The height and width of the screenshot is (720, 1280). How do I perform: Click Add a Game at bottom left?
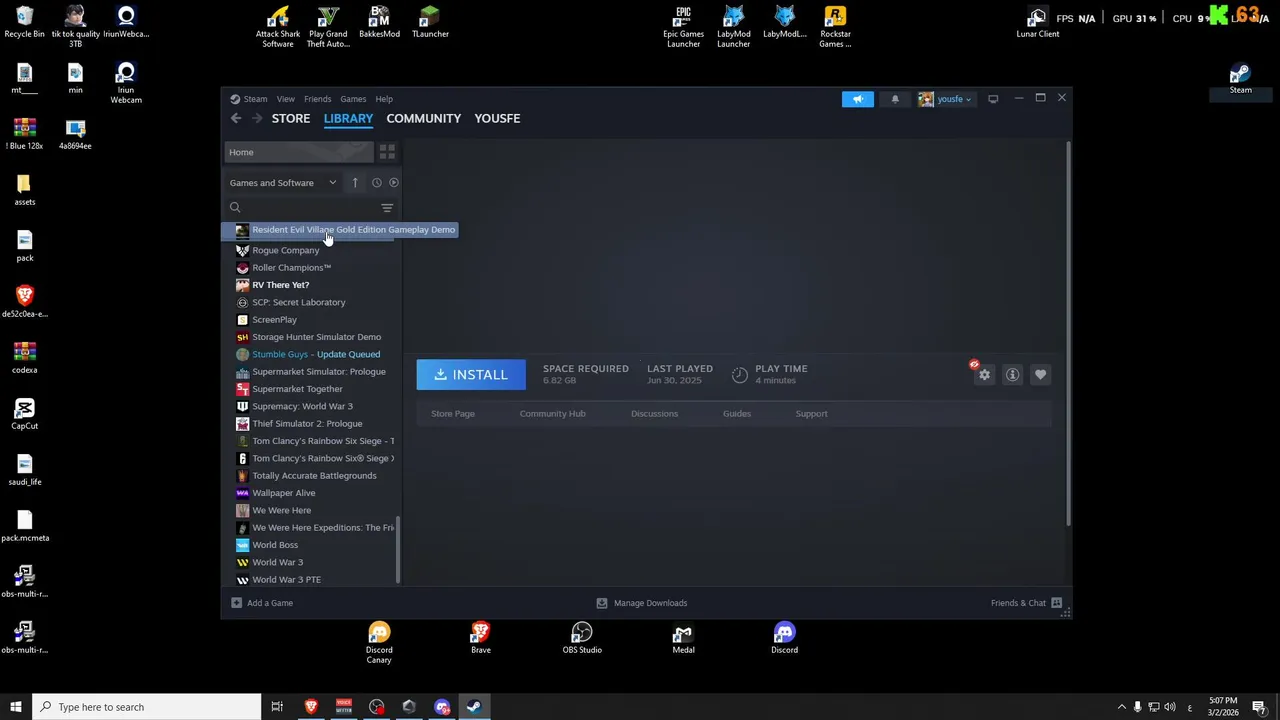pyautogui.click(x=262, y=603)
